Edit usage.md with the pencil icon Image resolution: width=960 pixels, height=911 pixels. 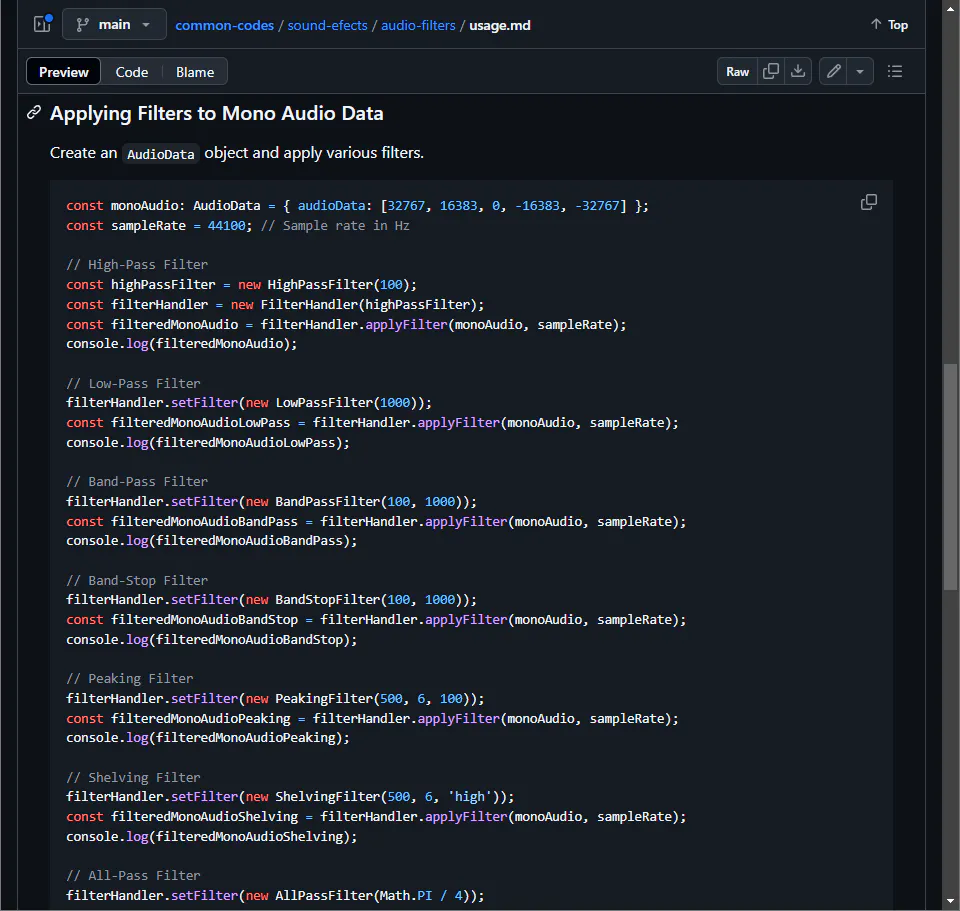coord(834,72)
